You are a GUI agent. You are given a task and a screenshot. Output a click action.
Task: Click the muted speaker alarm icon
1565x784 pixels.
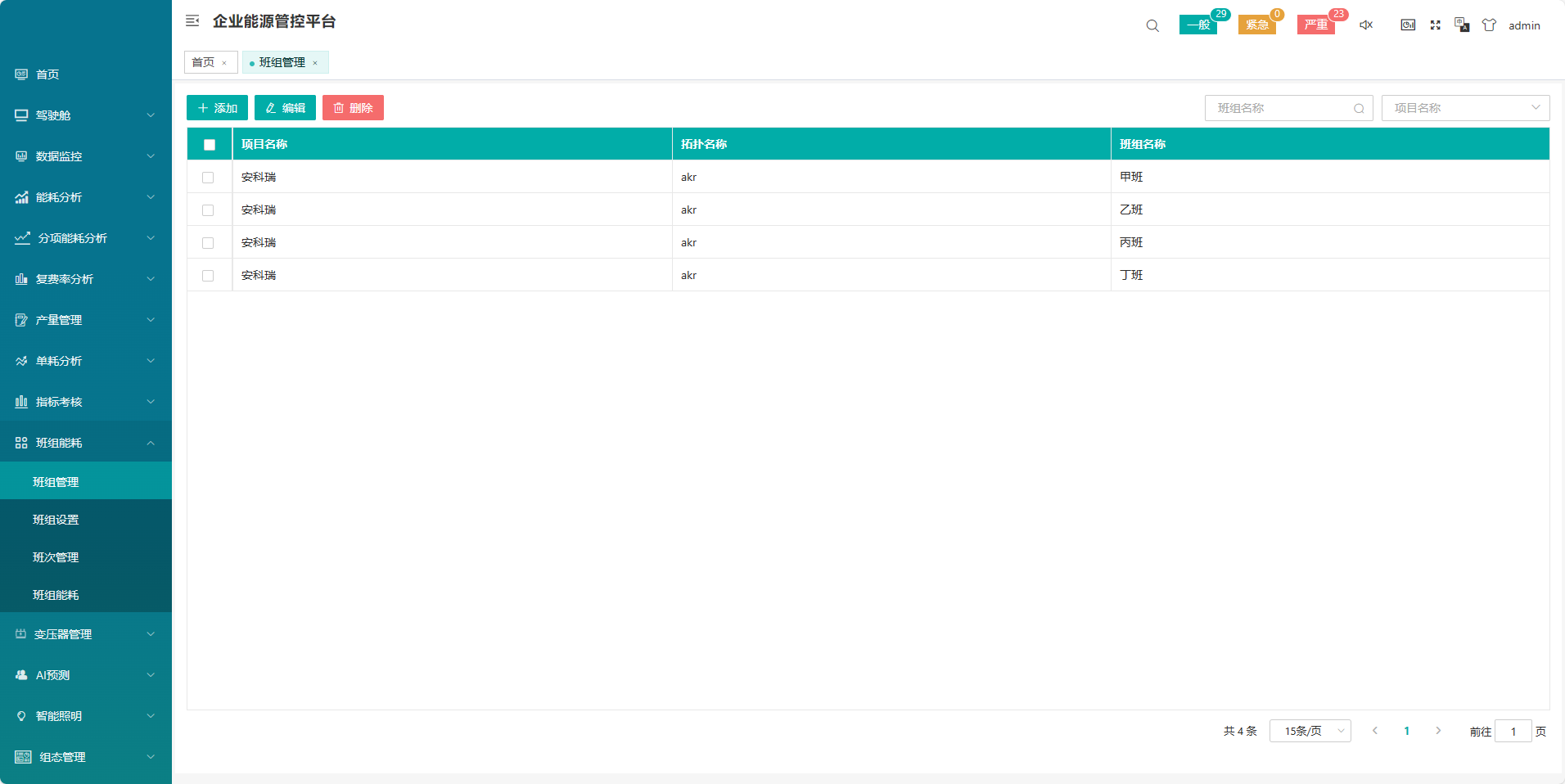[x=1366, y=25]
